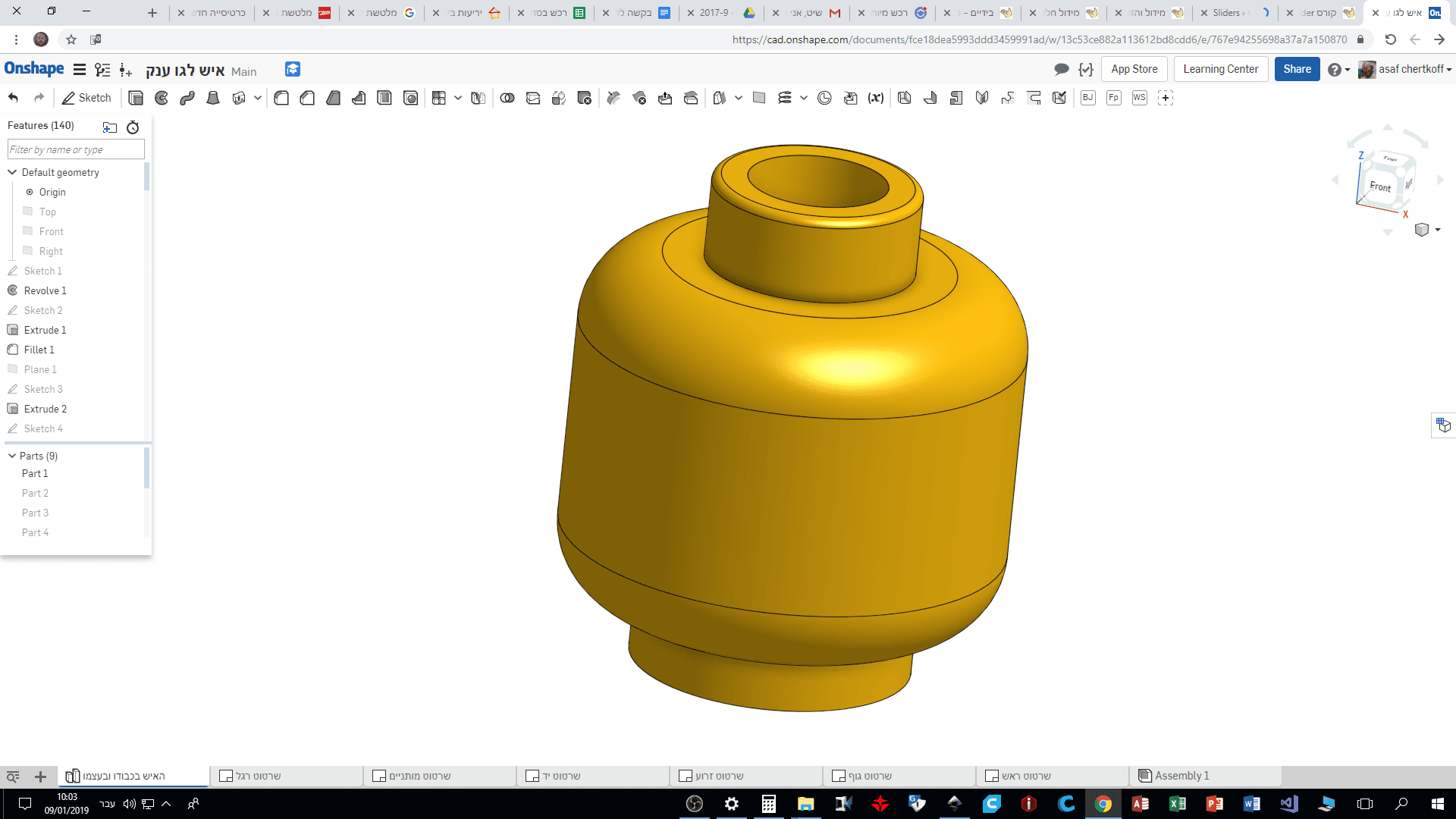
Task: Add custom features with plus icon
Action: (x=1166, y=98)
